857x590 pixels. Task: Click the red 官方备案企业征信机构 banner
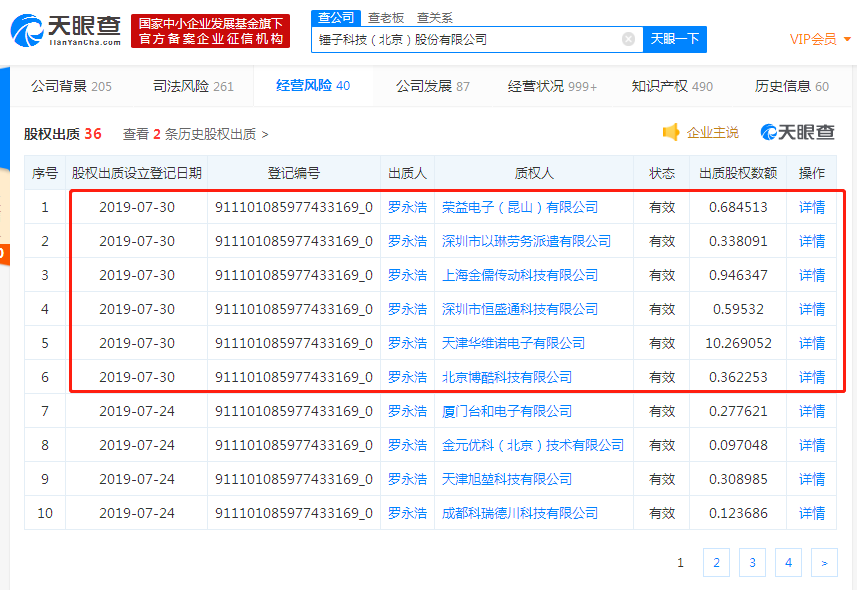tap(210, 31)
